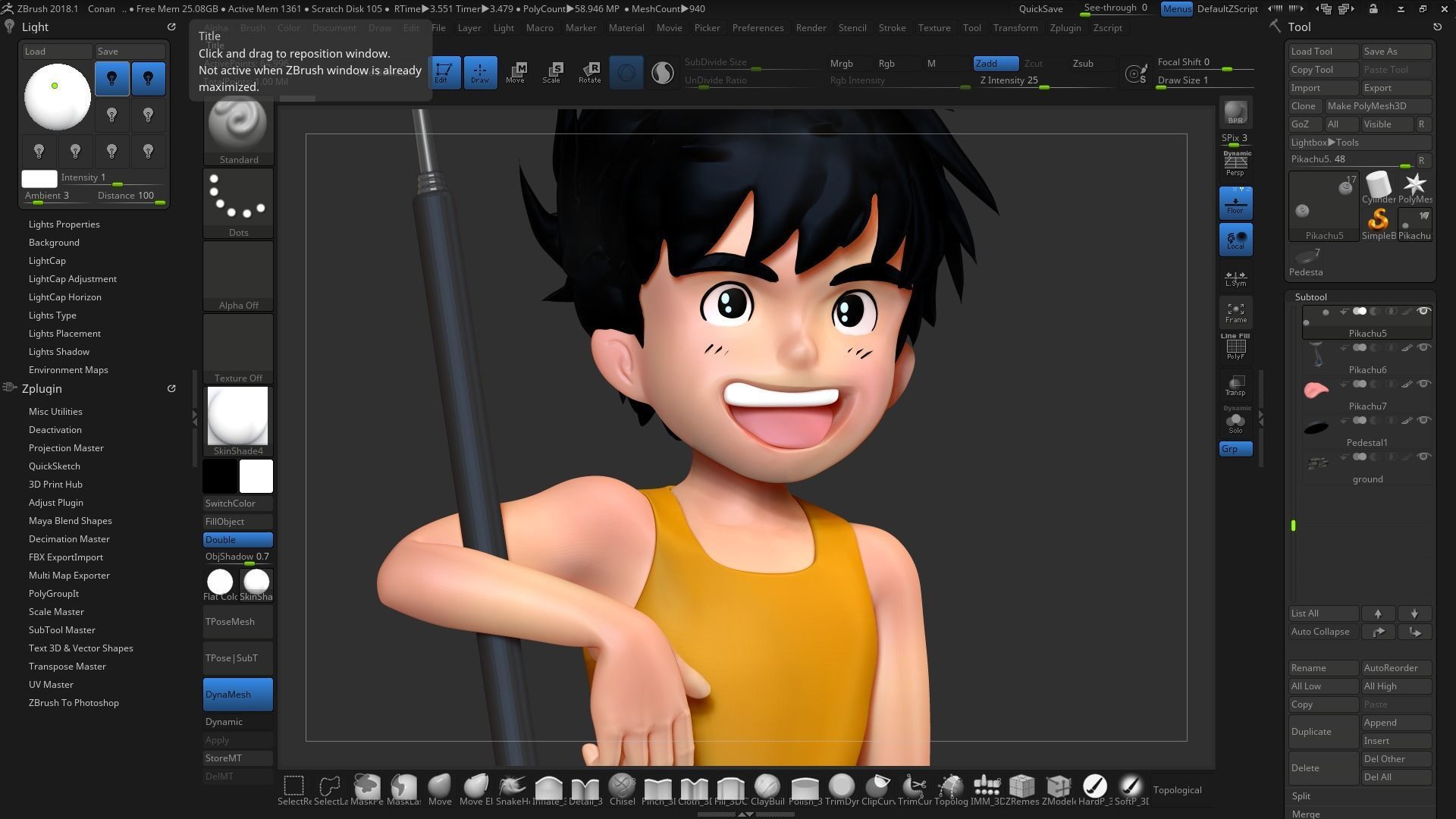
Task: Expand Decimation Master plugin
Action: tap(69, 539)
